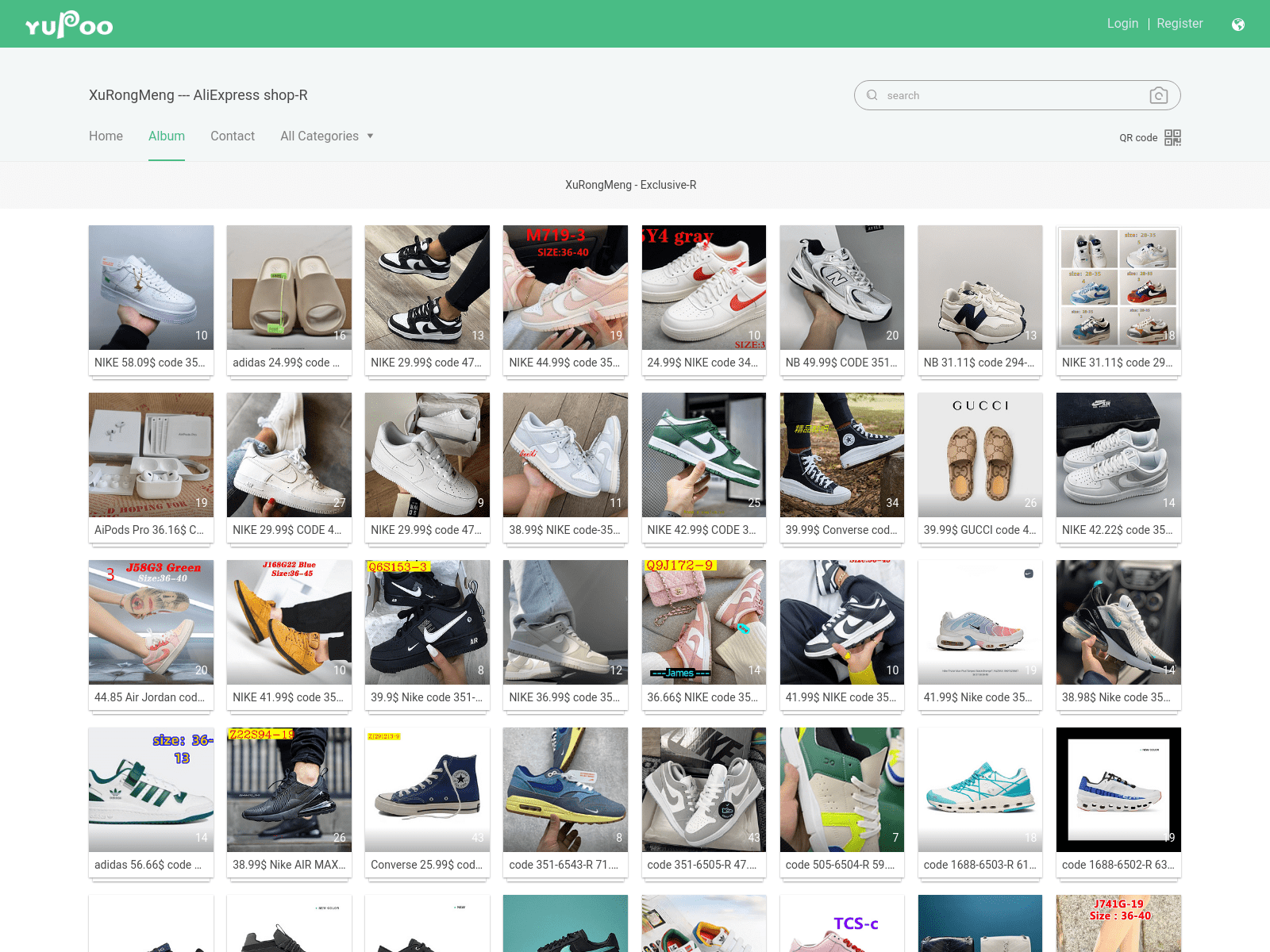Image resolution: width=1270 pixels, height=952 pixels.
Task: Open the language globe icon
Action: pos(1237,25)
